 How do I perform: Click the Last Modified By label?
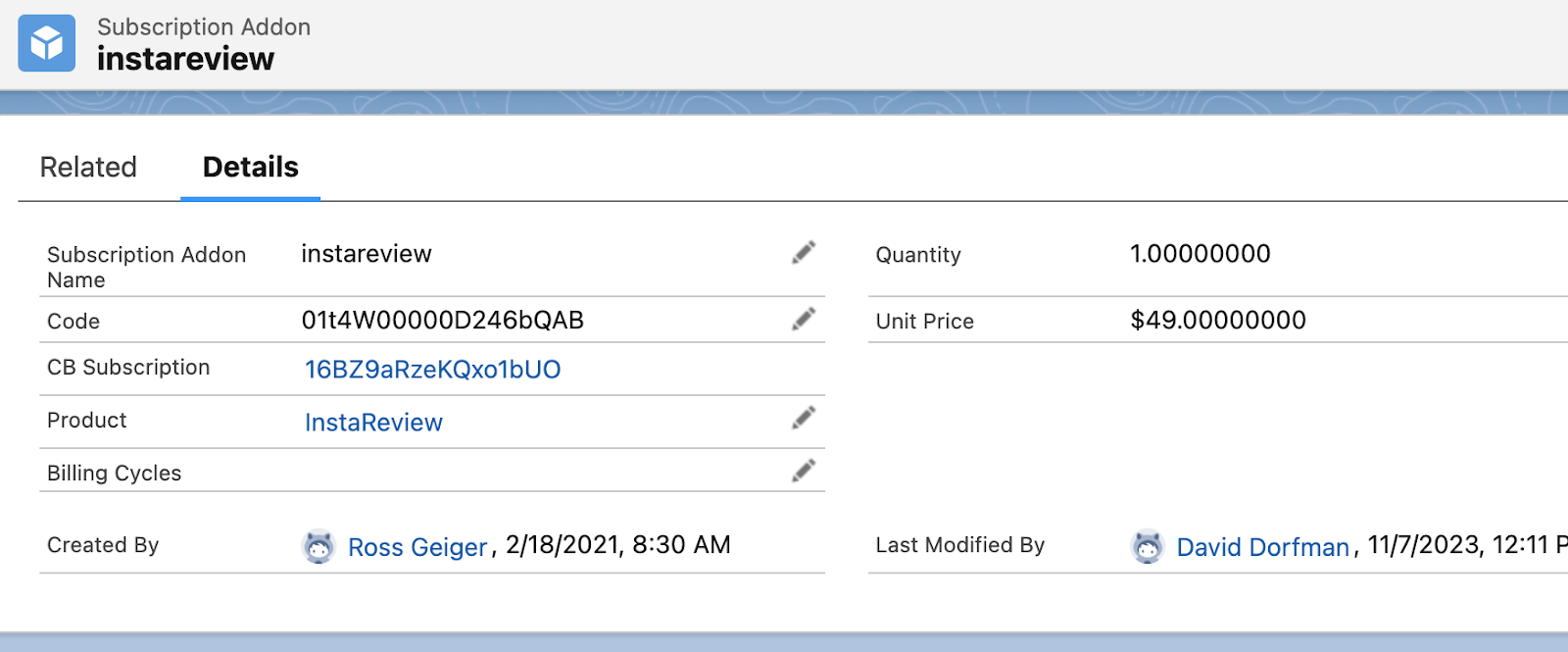[x=959, y=545]
